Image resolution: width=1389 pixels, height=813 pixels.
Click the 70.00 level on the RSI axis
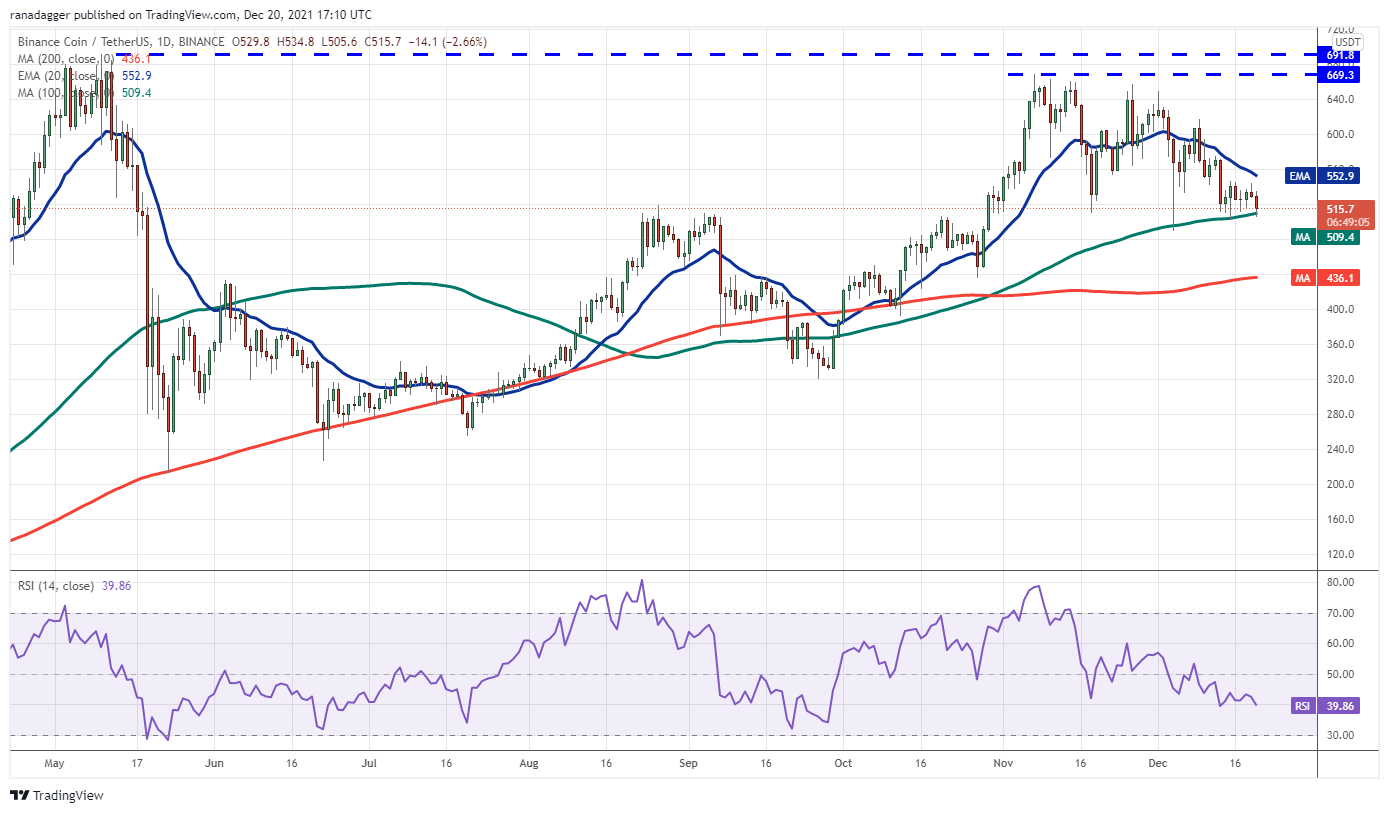(1341, 613)
